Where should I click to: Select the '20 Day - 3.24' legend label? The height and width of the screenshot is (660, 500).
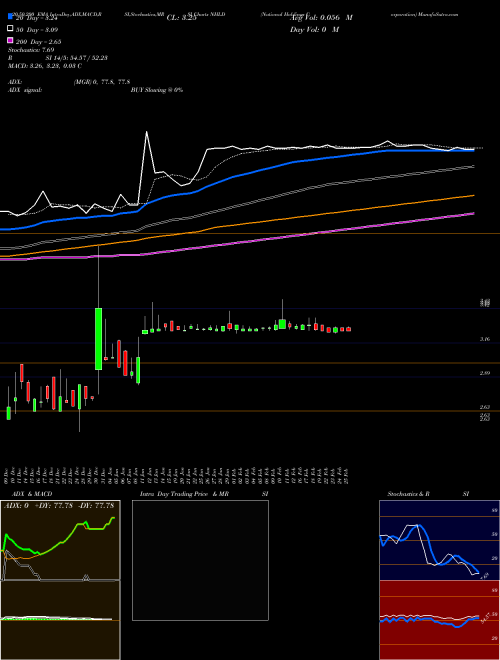(36, 18)
